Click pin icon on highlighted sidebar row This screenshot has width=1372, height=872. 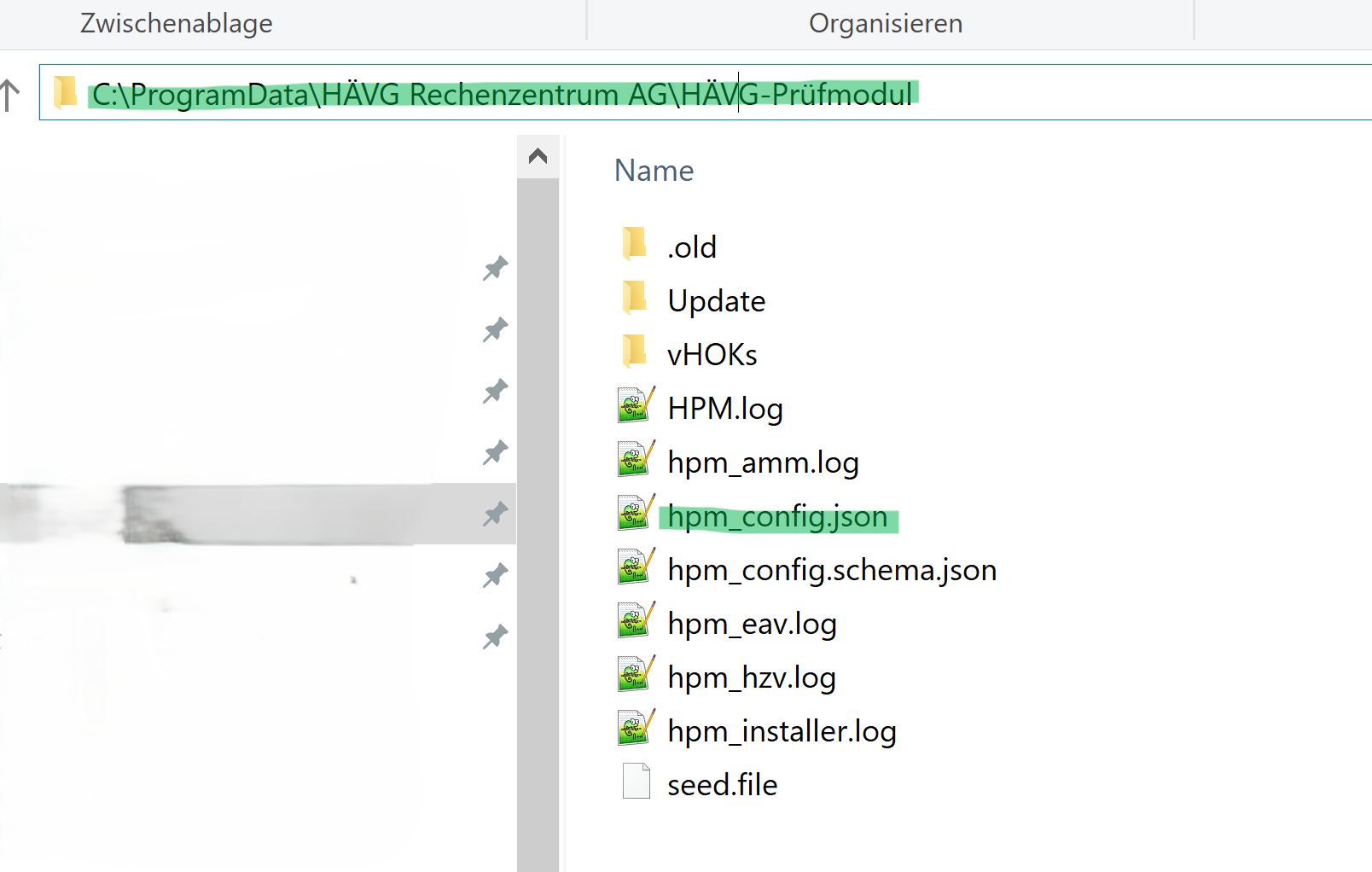[495, 514]
